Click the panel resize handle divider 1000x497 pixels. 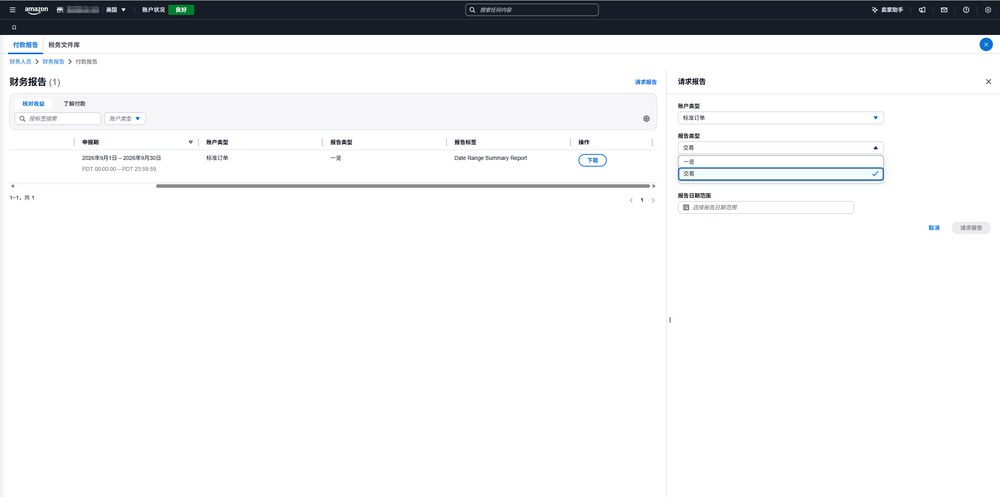pyautogui.click(x=670, y=320)
